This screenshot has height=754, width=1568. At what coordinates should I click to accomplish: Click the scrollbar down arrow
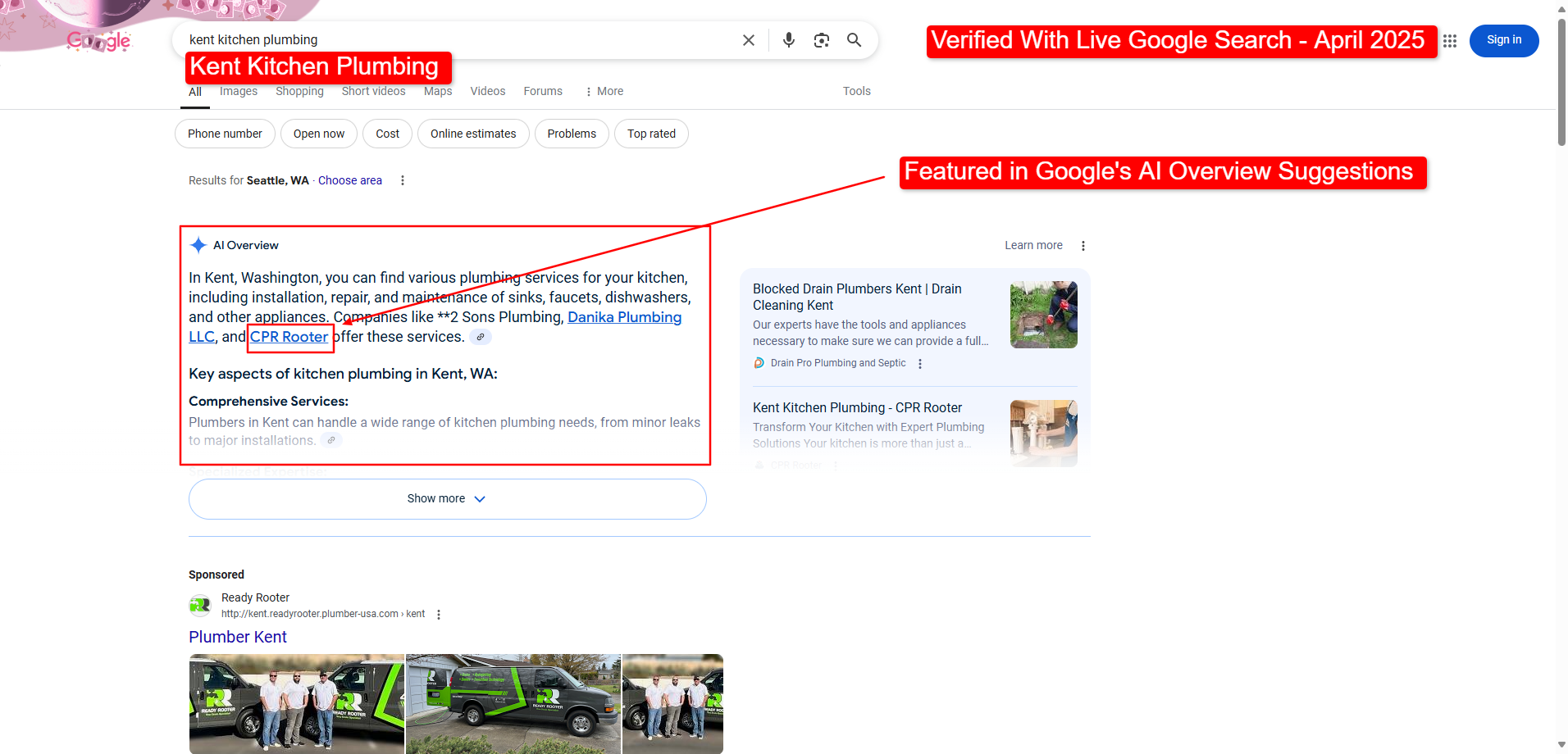click(x=1561, y=745)
